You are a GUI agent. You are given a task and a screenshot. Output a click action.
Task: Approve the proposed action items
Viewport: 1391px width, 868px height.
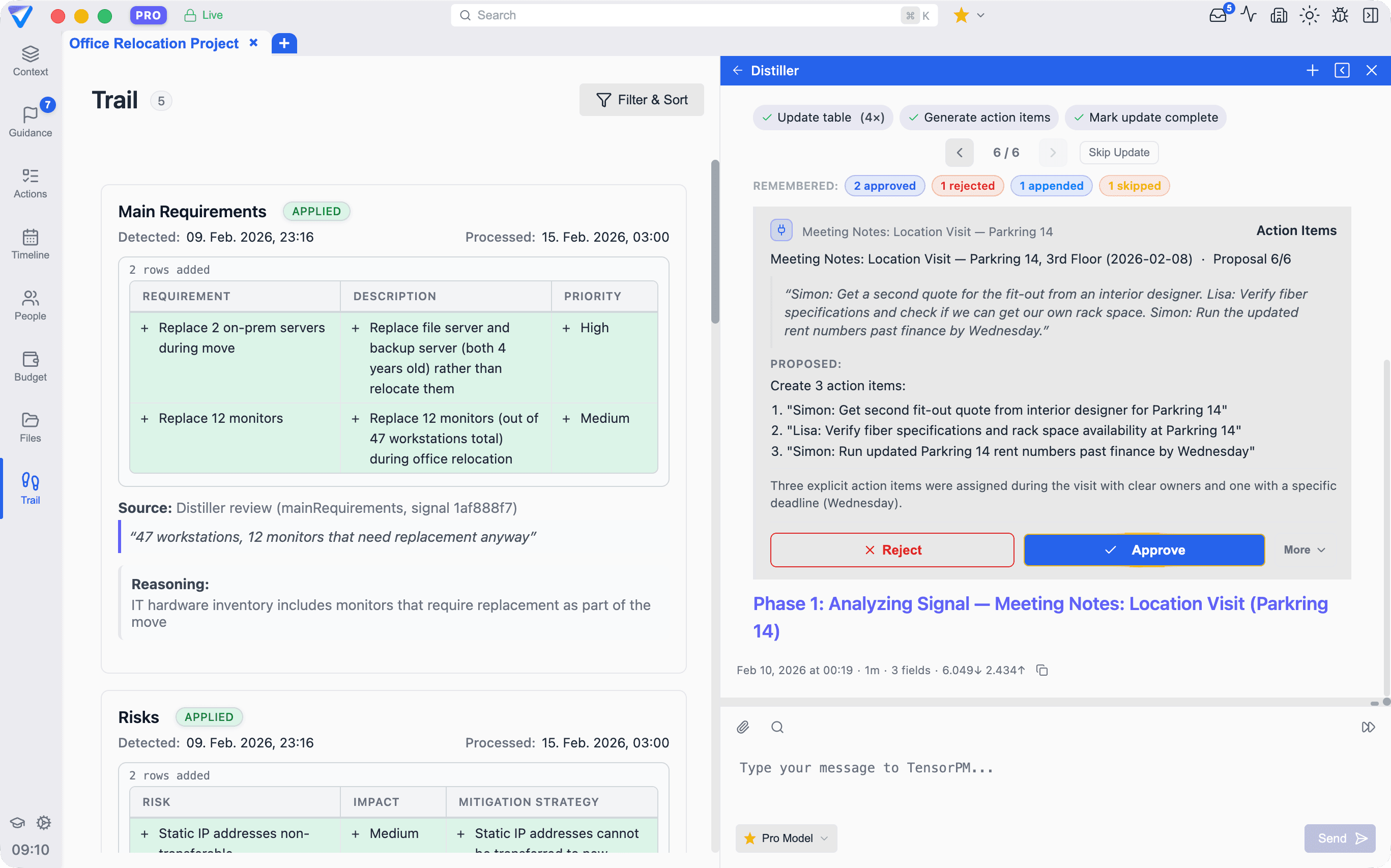(x=1143, y=549)
